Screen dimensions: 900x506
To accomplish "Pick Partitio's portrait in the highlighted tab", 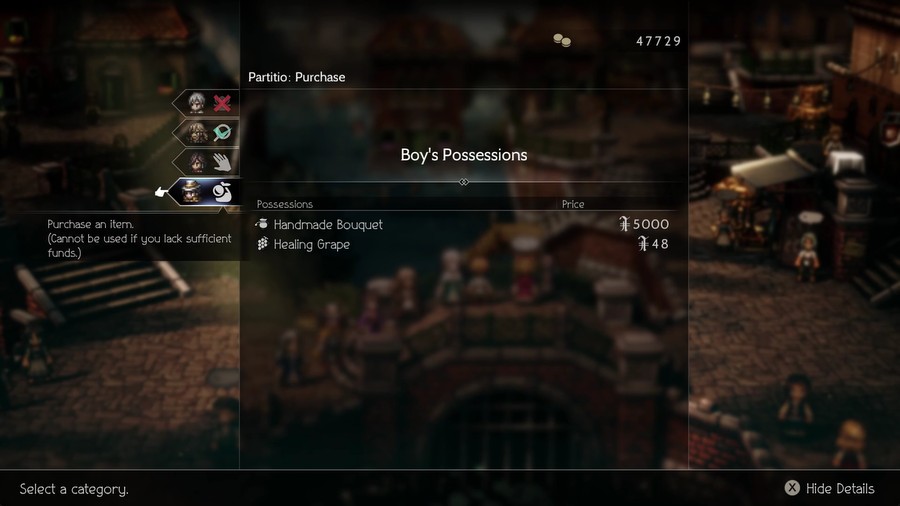I will click(x=191, y=192).
